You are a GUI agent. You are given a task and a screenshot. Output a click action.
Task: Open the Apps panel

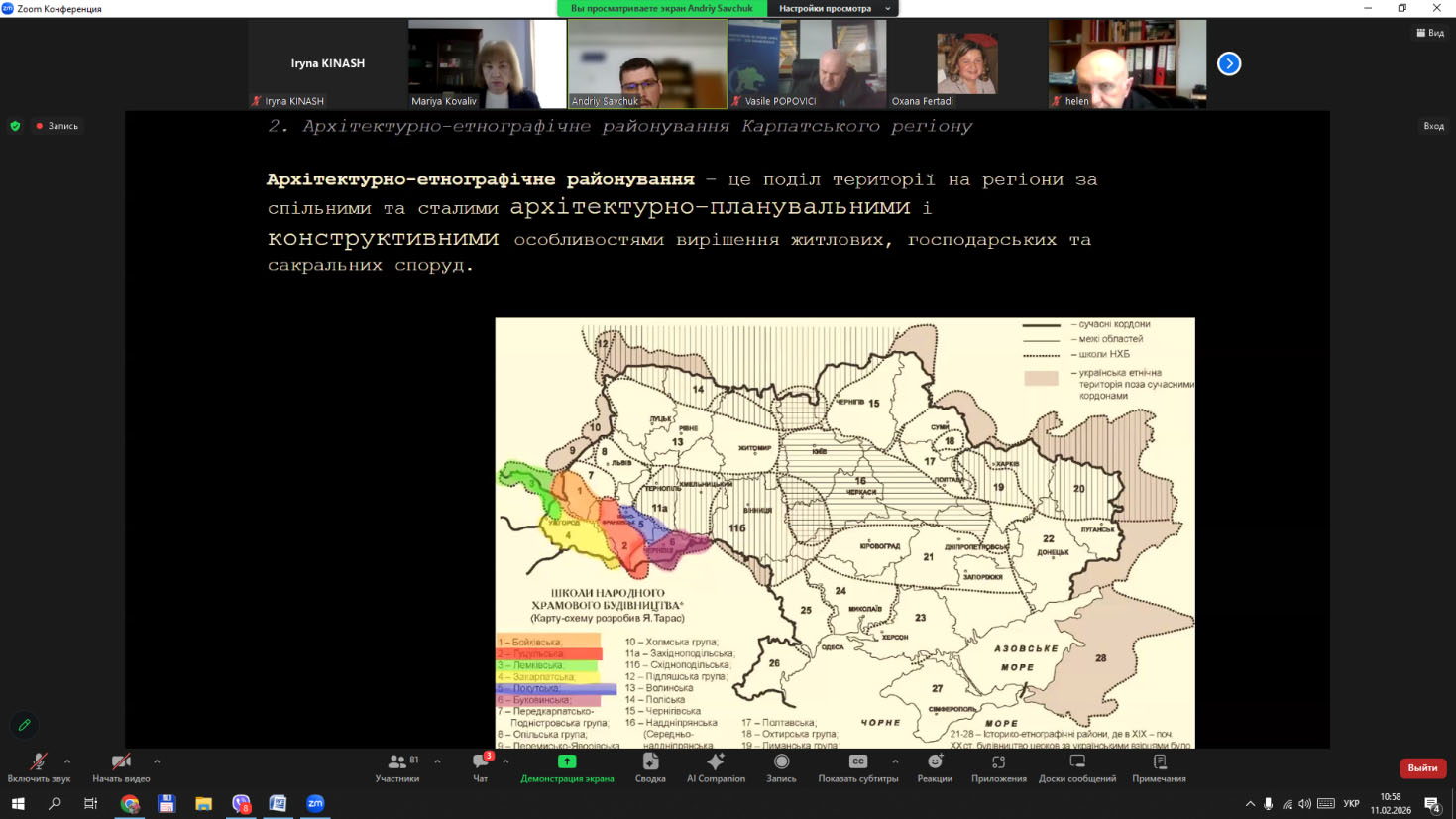point(998,761)
